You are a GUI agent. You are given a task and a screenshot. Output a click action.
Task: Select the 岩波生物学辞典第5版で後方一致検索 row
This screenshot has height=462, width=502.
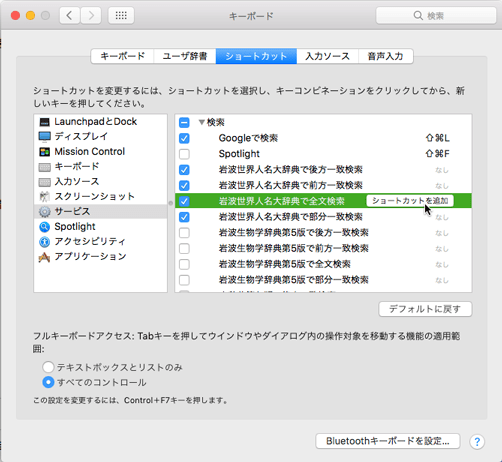(323, 233)
